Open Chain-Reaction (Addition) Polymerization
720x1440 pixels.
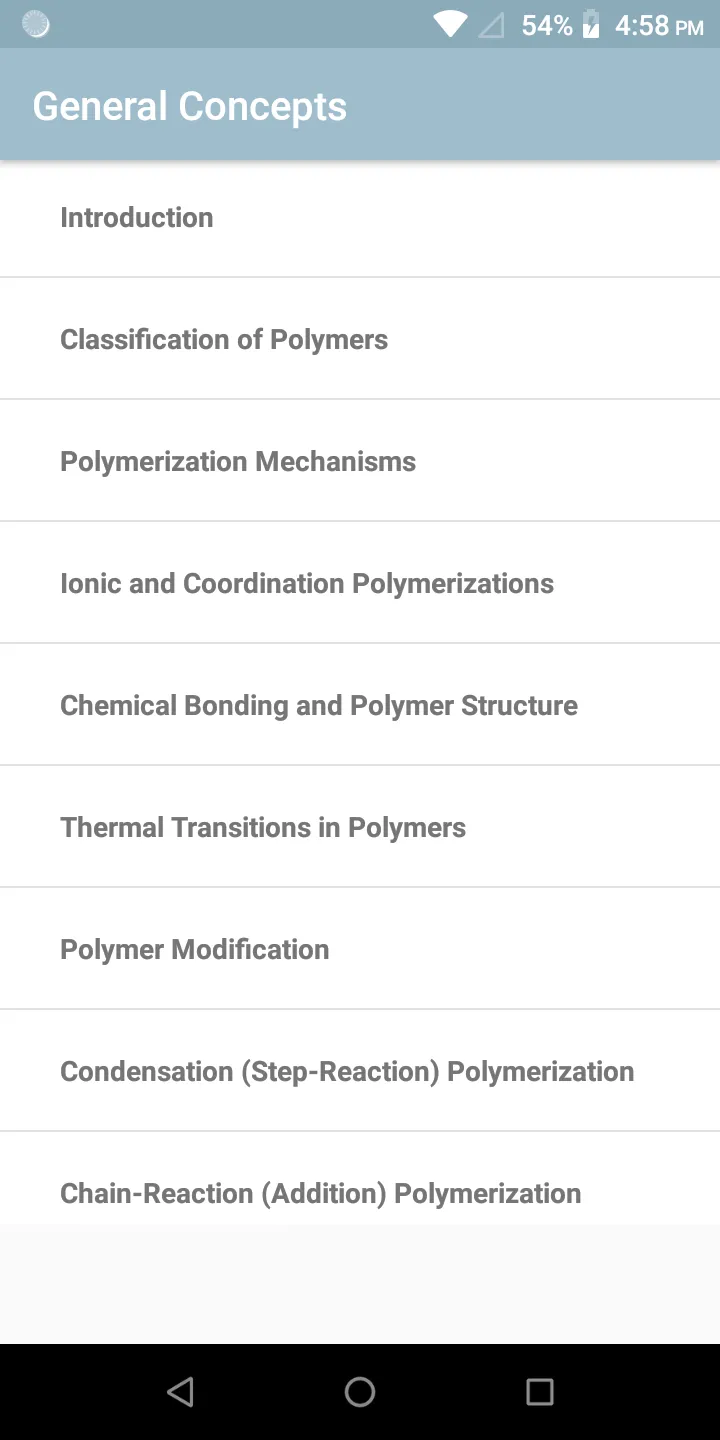tap(360, 1179)
